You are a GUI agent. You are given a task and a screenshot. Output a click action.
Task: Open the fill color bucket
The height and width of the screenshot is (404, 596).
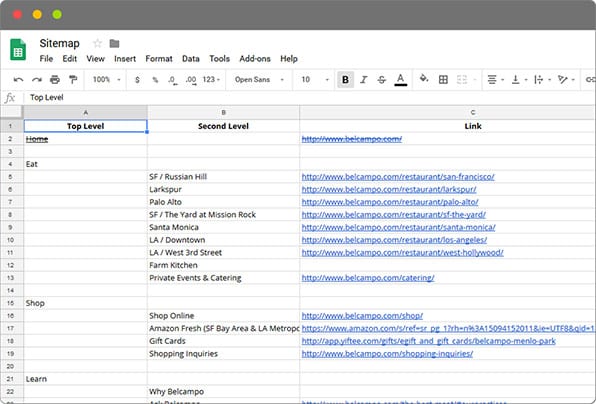pos(424,79)
